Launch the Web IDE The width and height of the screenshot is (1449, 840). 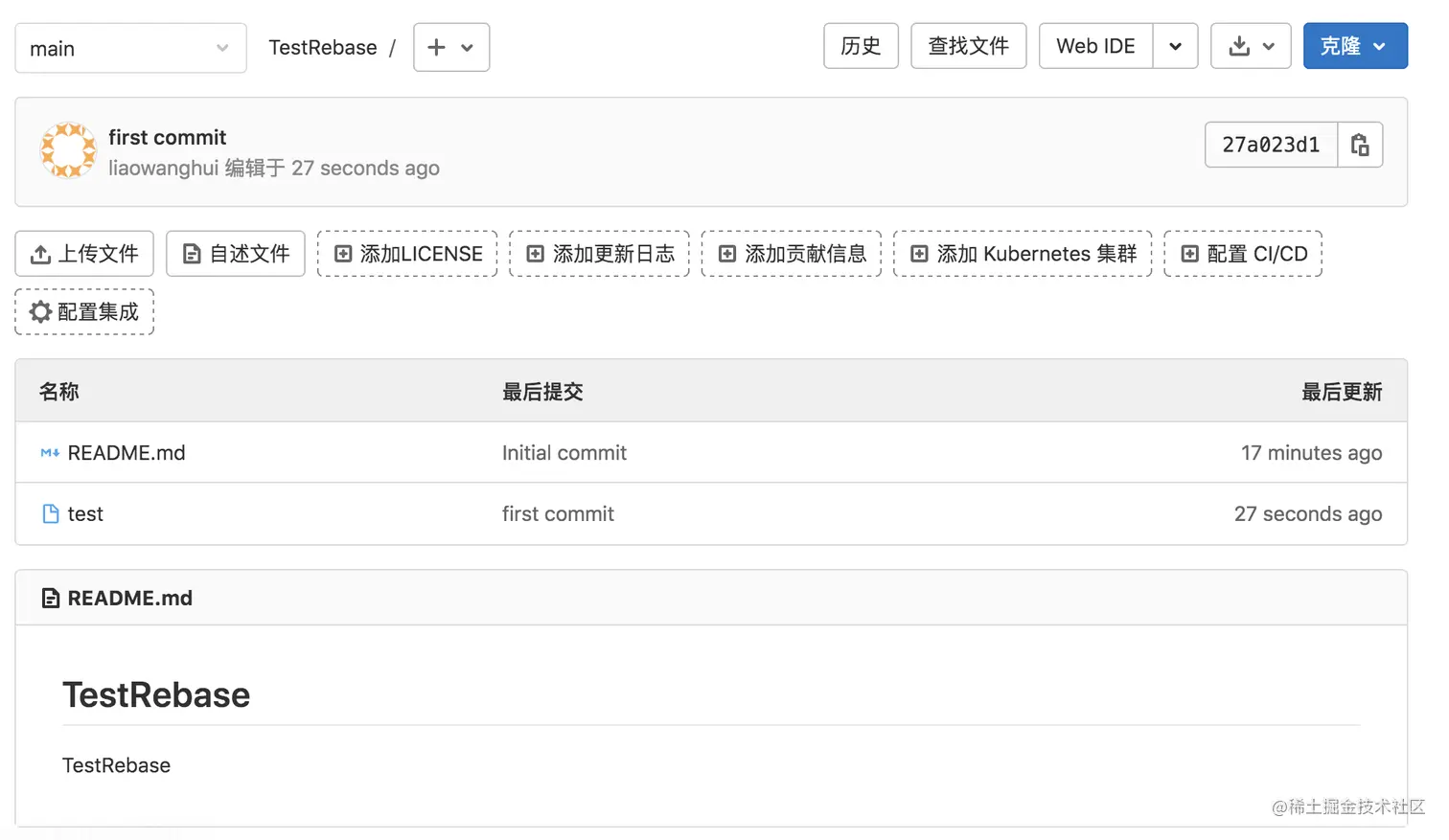(1095, 46)
